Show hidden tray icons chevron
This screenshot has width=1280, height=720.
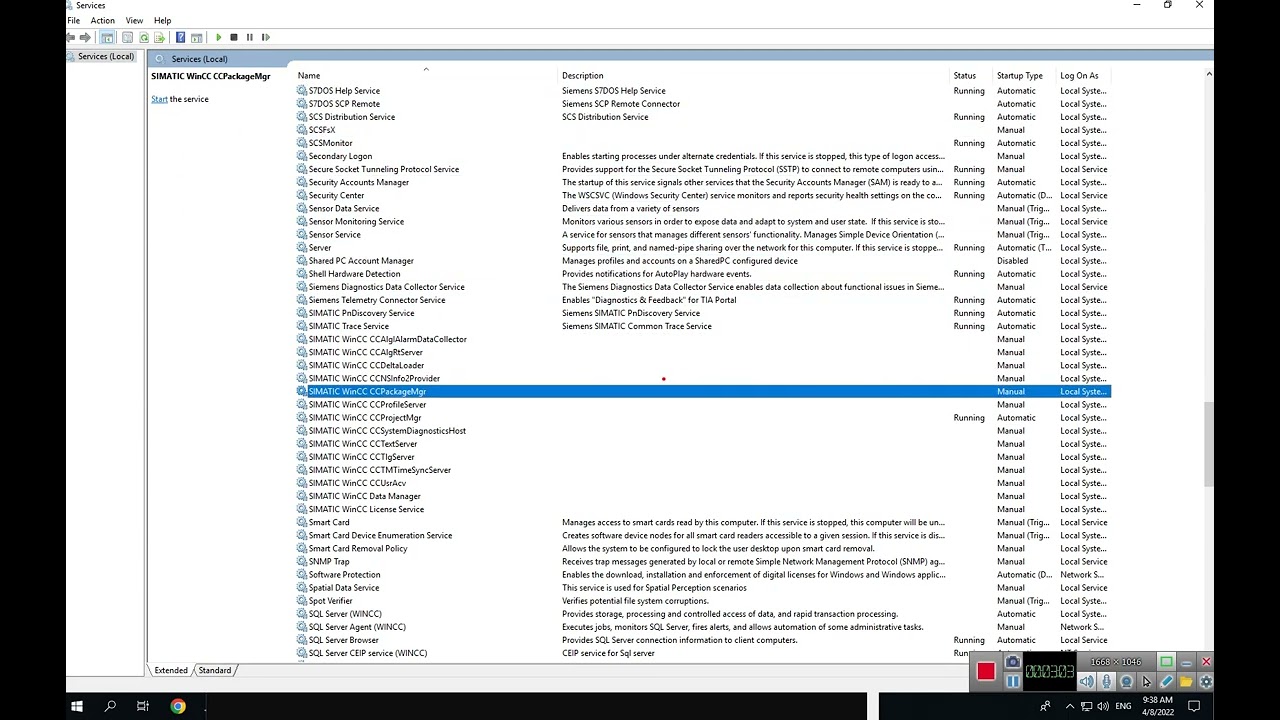click(x=1070, y=706)
